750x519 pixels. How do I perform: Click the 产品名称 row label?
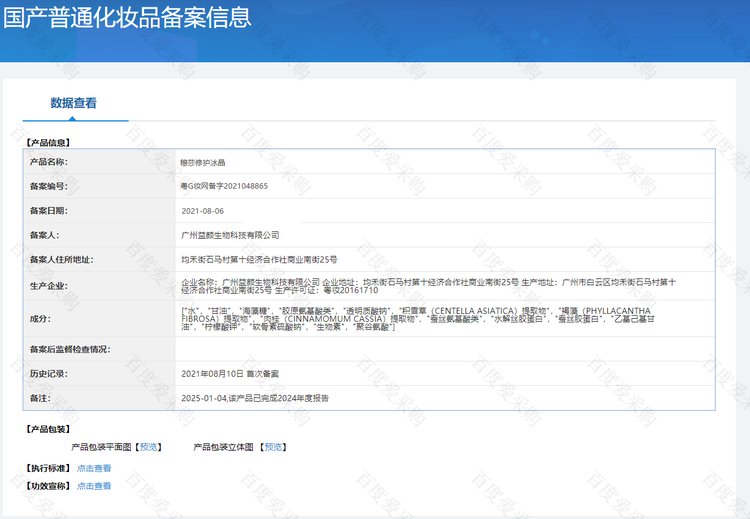[49, 162]
